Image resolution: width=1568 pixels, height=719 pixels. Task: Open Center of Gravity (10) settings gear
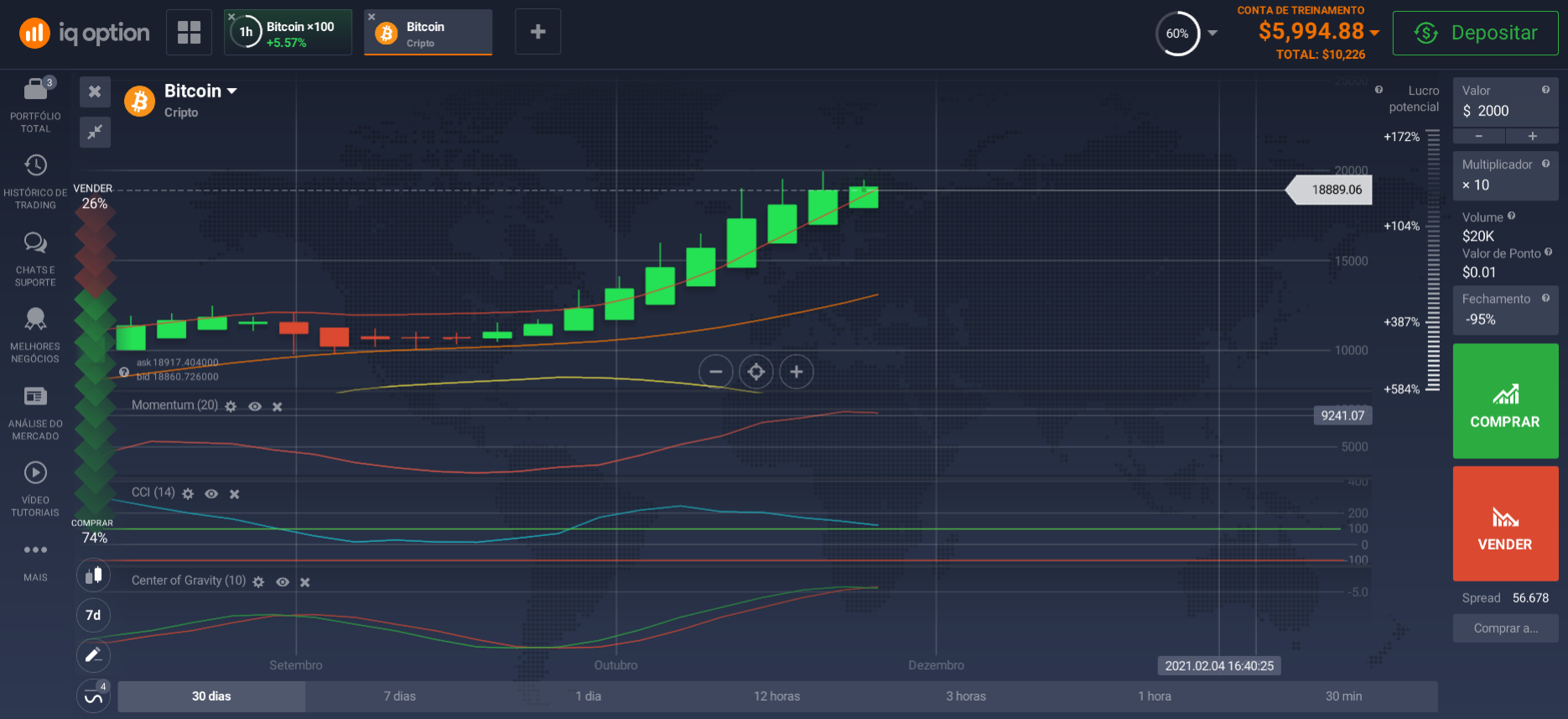258,581
